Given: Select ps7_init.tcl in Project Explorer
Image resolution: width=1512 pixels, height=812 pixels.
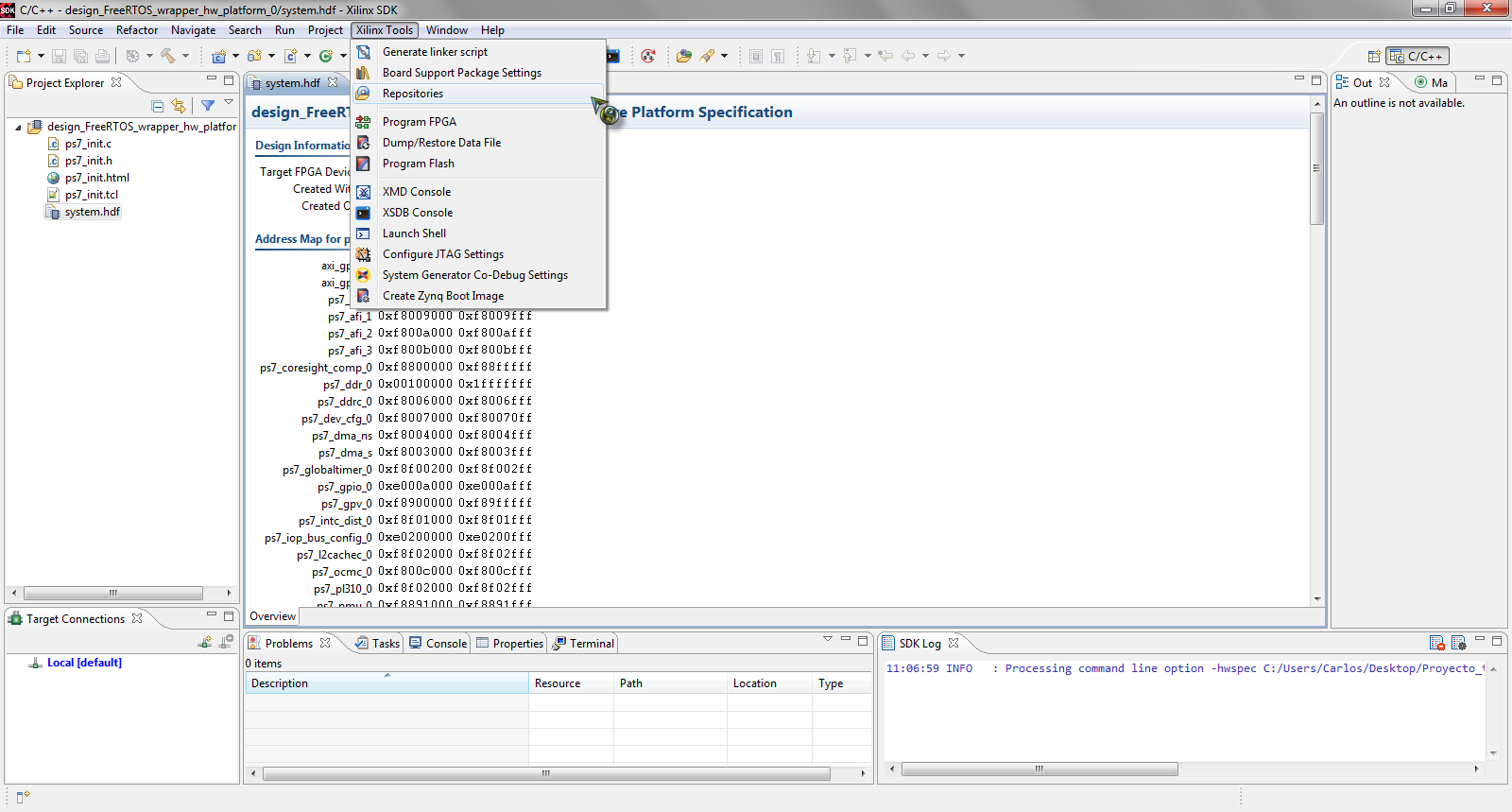Looking at the screenshot, I should pyautogui.click(x=91, y=195).
